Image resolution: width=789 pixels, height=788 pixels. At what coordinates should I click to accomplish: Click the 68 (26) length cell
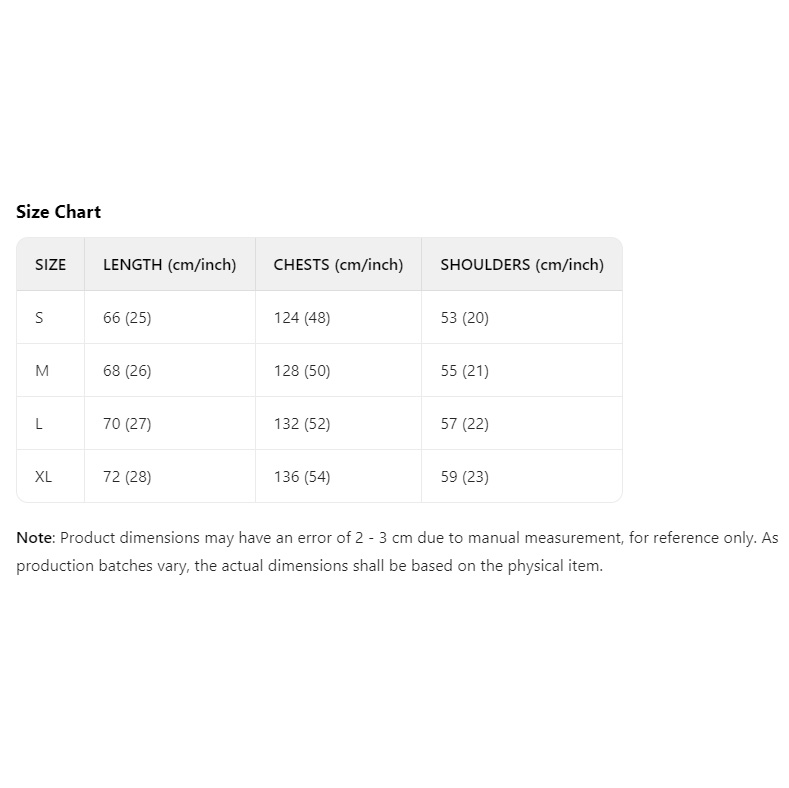pyautogui.click(x=127, y=371)
